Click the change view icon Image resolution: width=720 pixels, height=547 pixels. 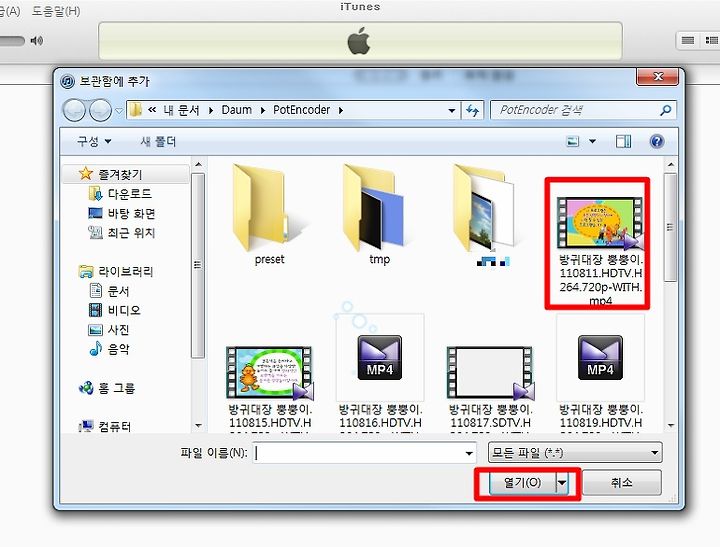tap(573, 141)
